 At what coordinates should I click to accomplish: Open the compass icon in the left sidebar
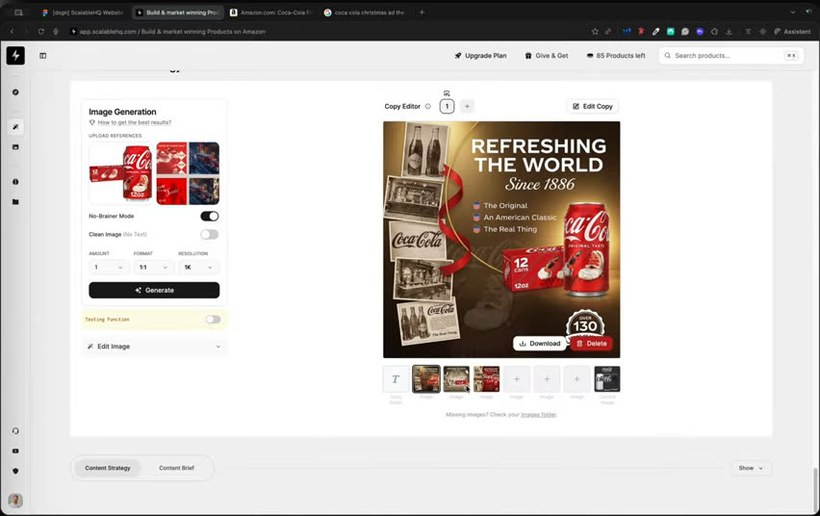pos(16,92)
